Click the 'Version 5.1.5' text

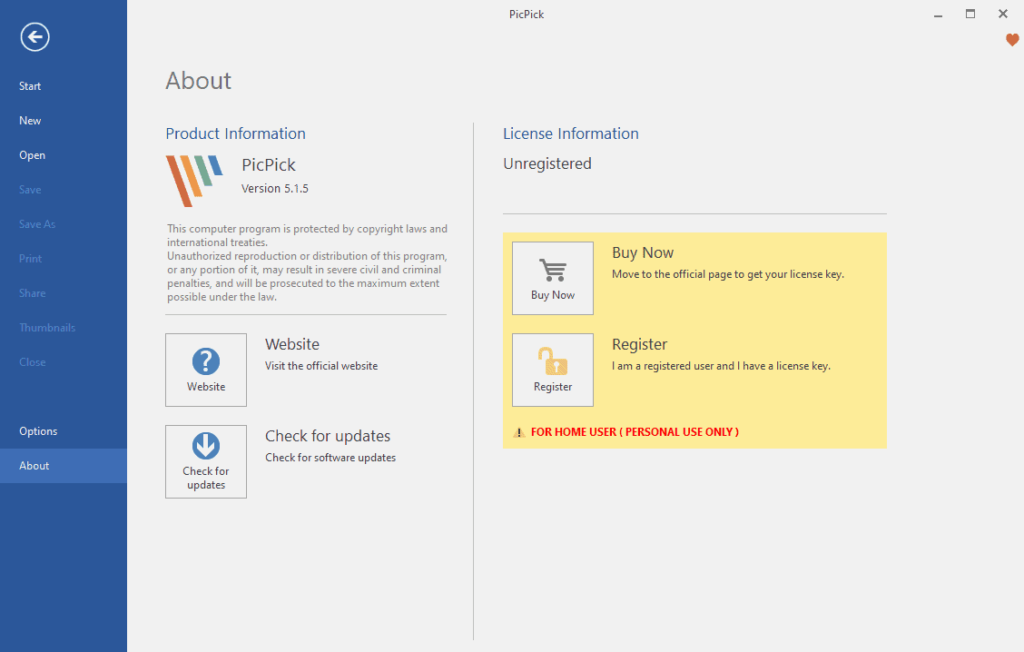coord(275,188)
